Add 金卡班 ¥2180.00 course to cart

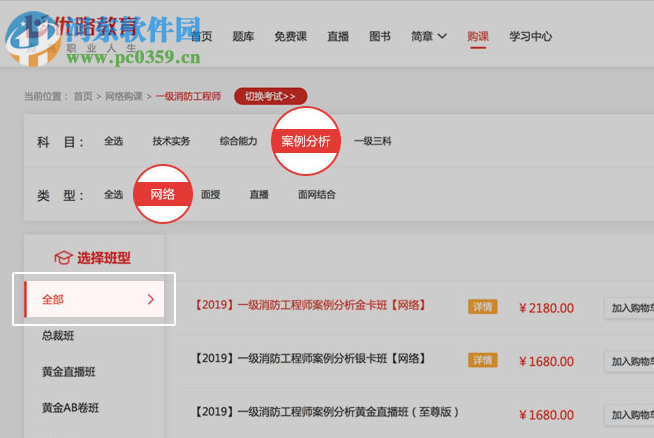pos(629,308)
